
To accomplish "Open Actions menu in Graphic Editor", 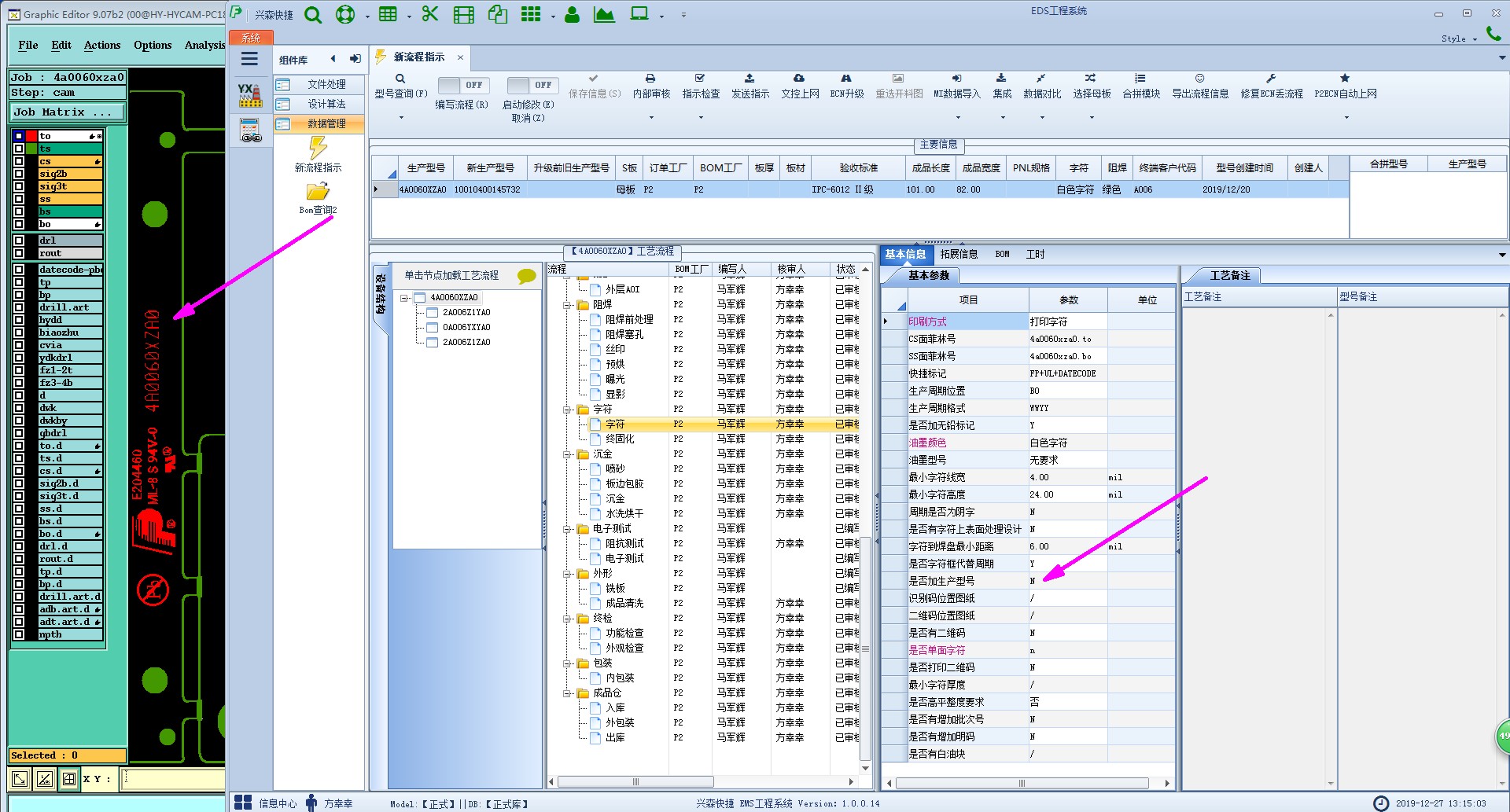I will 102,45.
